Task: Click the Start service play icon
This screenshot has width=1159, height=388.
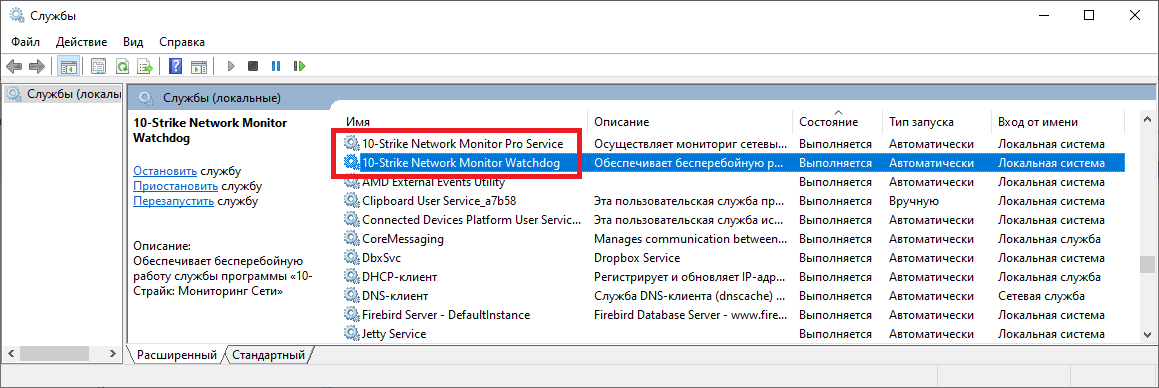Action: coord(231,67)
